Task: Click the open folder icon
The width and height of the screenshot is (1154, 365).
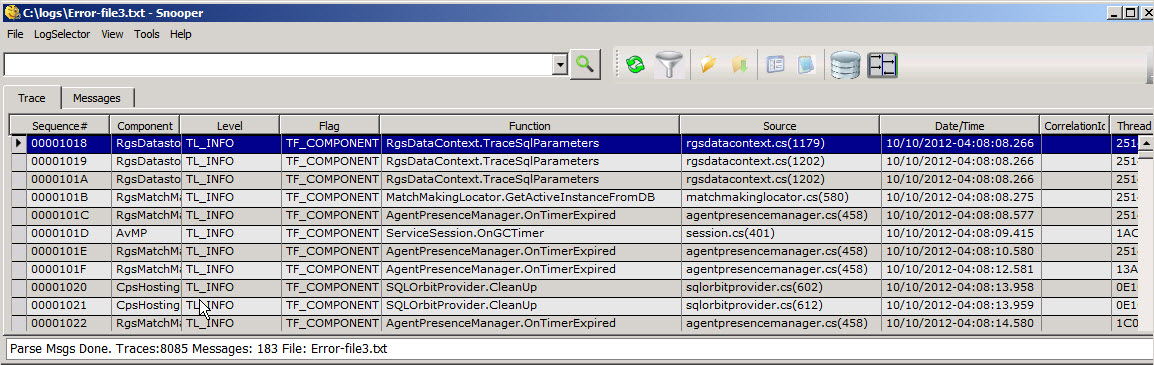Action: pos(708,65)
